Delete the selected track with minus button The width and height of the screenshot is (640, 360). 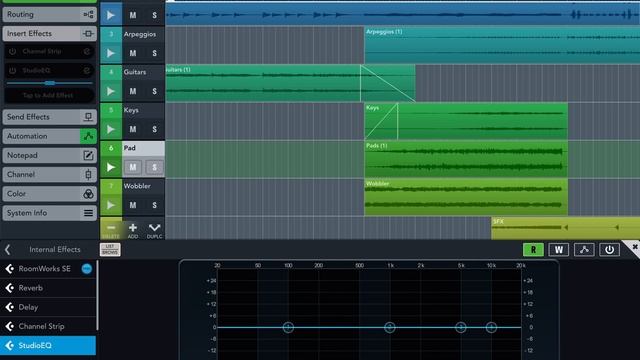tap(111, 230)
